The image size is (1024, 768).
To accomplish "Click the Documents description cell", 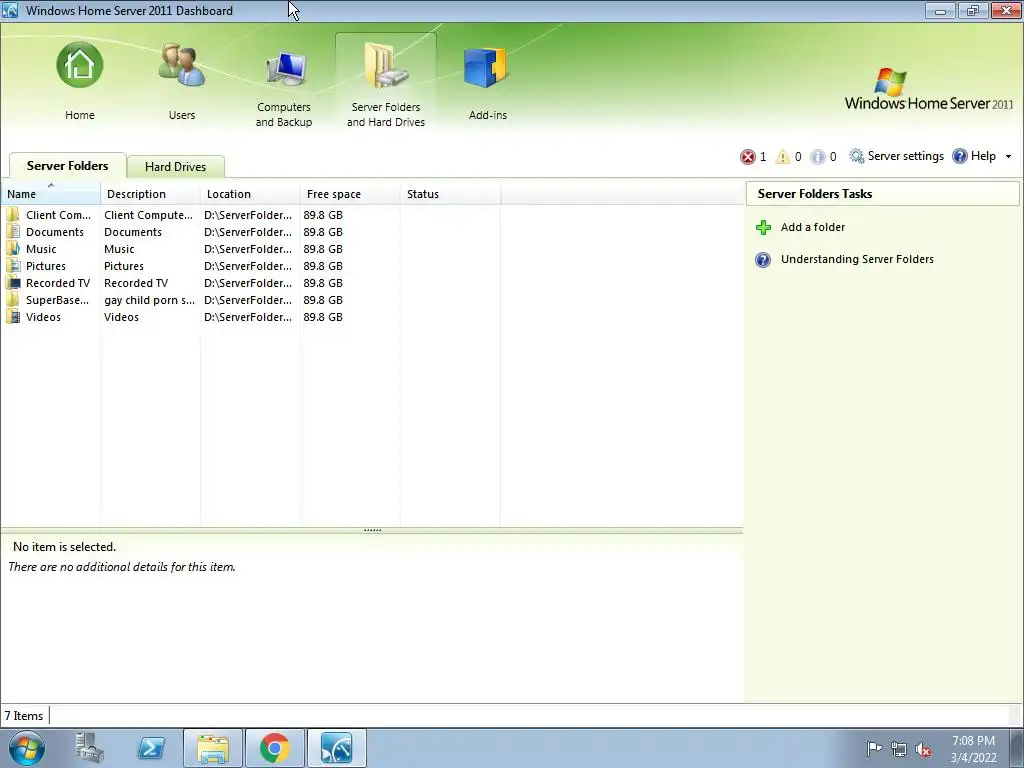I will [133, 232].
